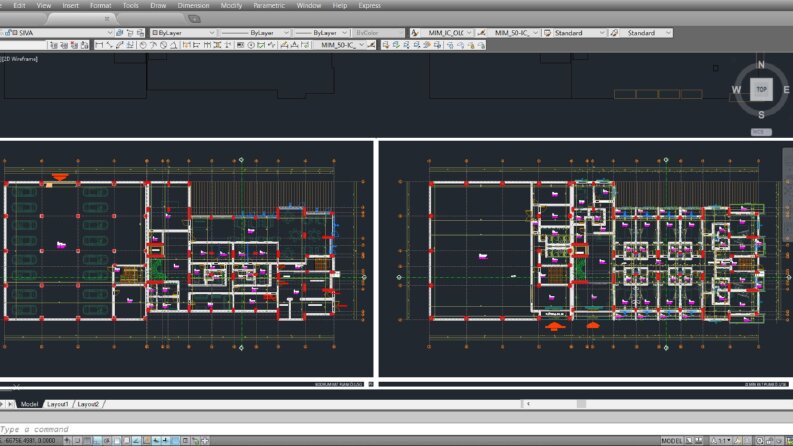Open the Edit menu
793x446 pixels.
tap(19, 6)
